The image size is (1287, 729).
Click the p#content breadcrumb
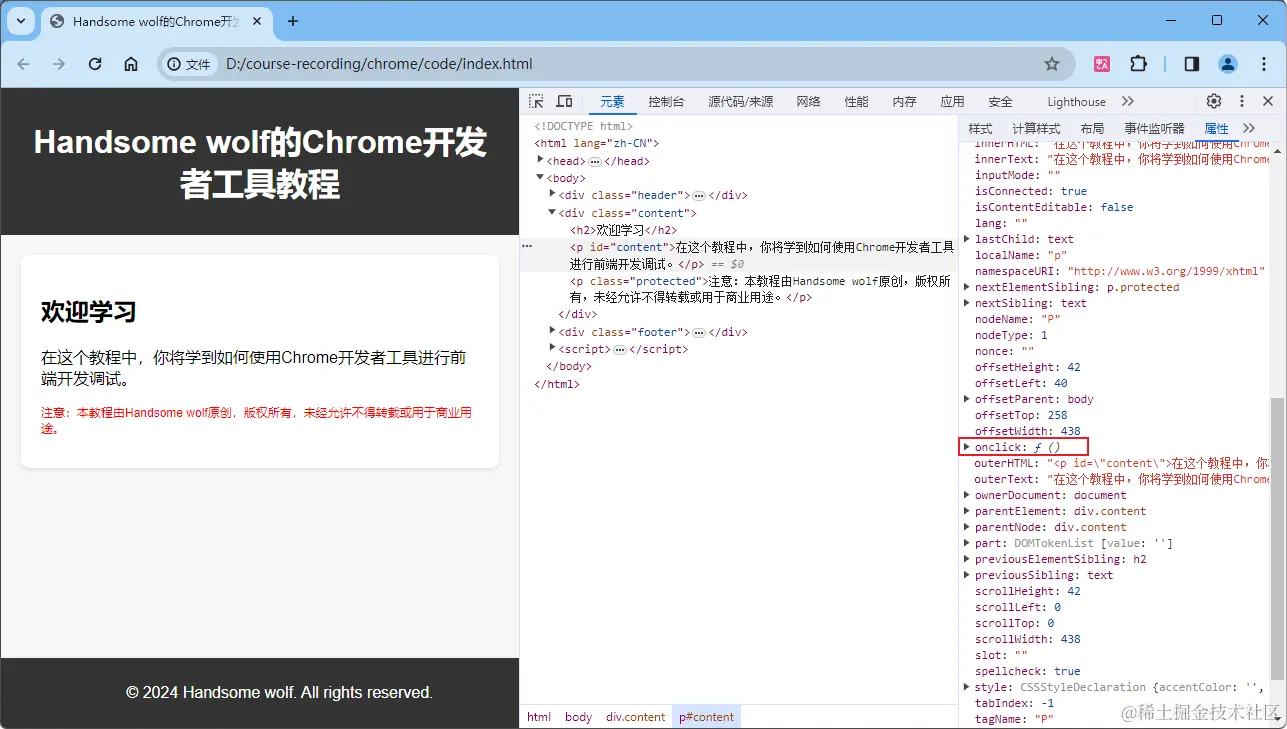pos(706,717)
